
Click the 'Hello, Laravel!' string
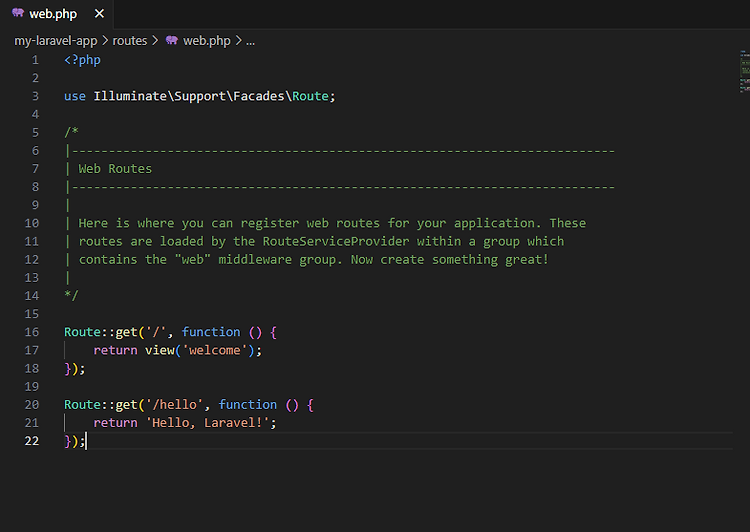207,423
